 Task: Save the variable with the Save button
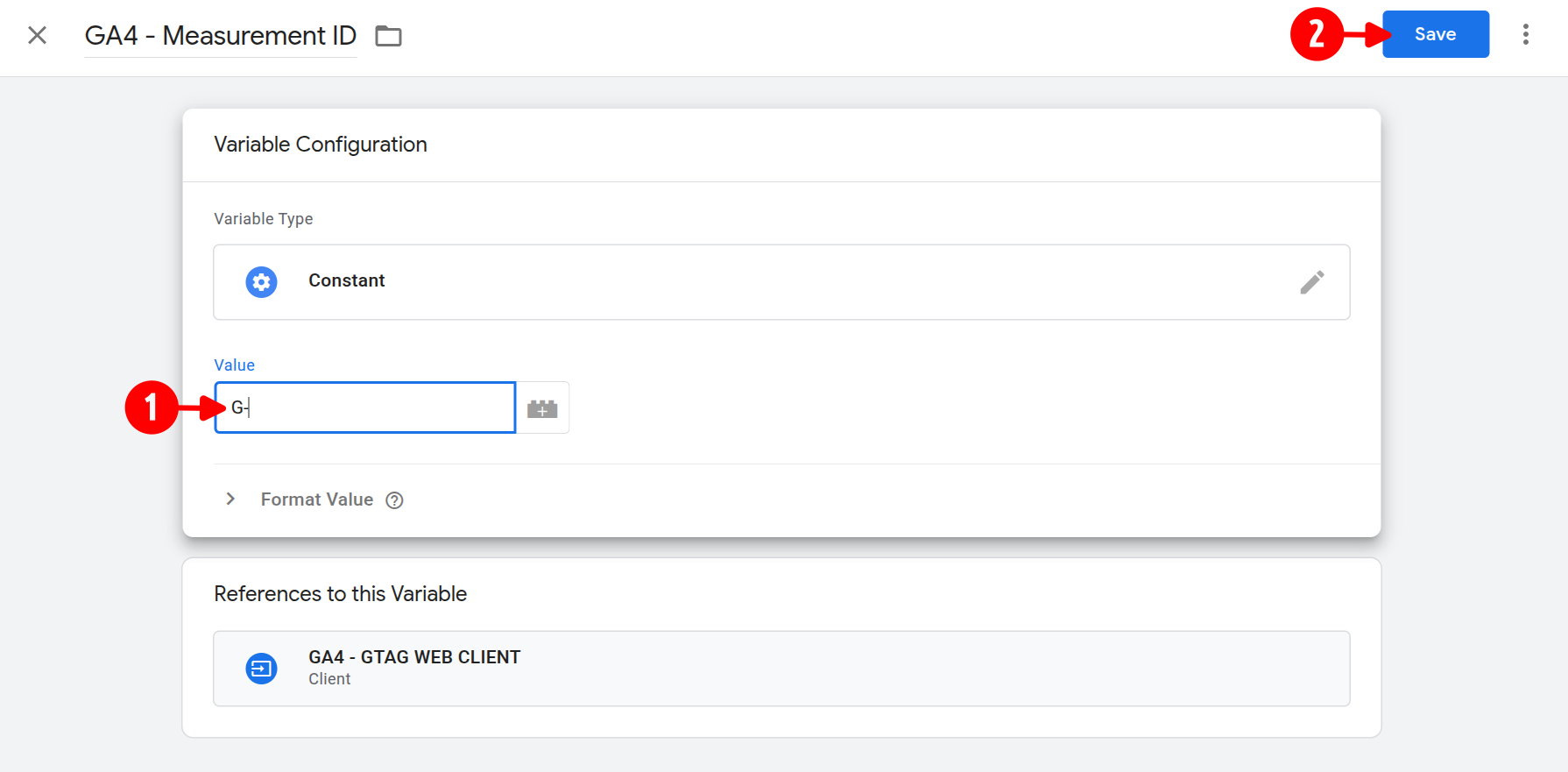coord(1435,34)
